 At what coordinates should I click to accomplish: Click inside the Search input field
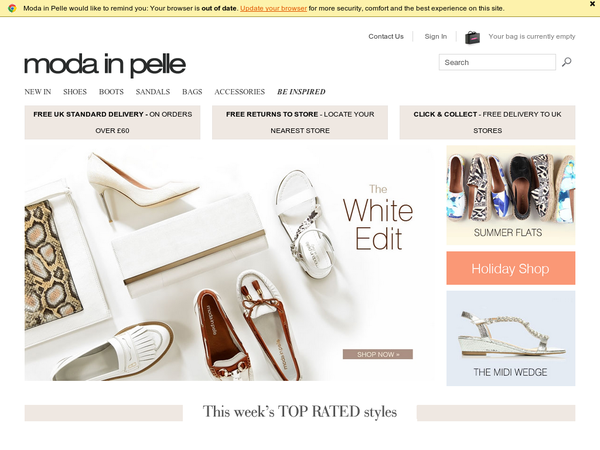497,62
